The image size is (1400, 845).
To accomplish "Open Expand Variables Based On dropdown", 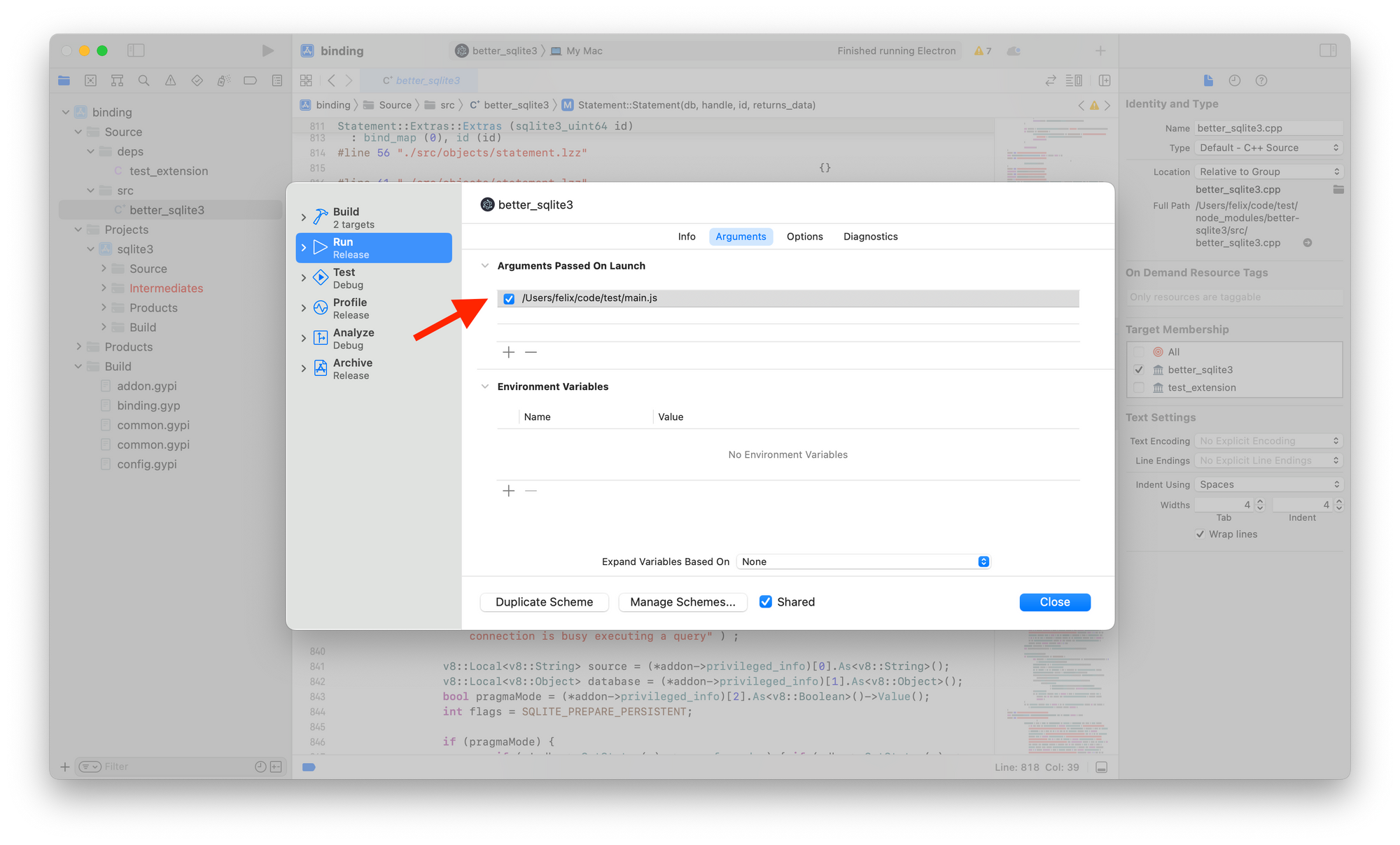I will (x=864, y=561).
